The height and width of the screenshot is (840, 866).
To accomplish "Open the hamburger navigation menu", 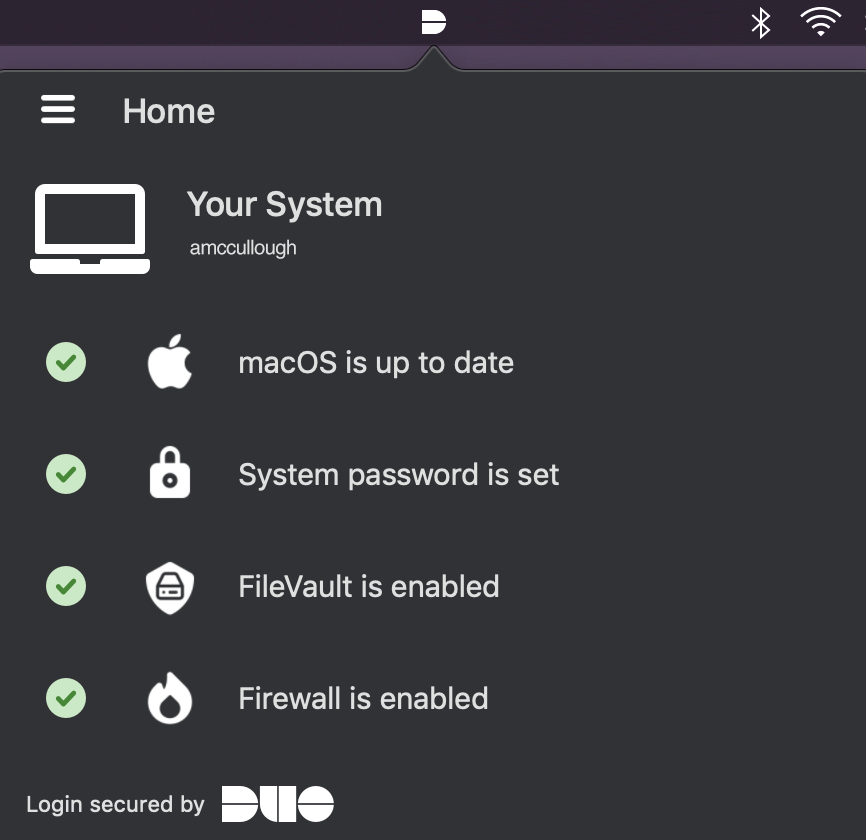I will click(x=57, y=110).
